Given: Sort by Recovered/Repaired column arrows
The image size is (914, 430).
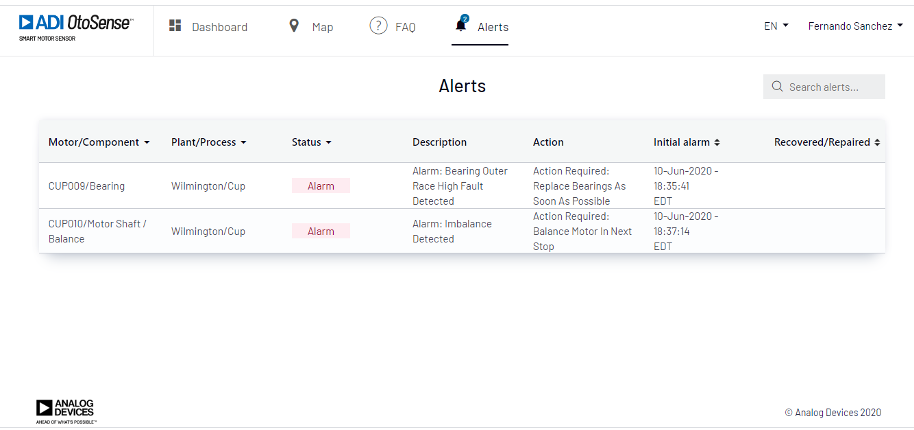Looking at the screenshot, I should [877, 142].
